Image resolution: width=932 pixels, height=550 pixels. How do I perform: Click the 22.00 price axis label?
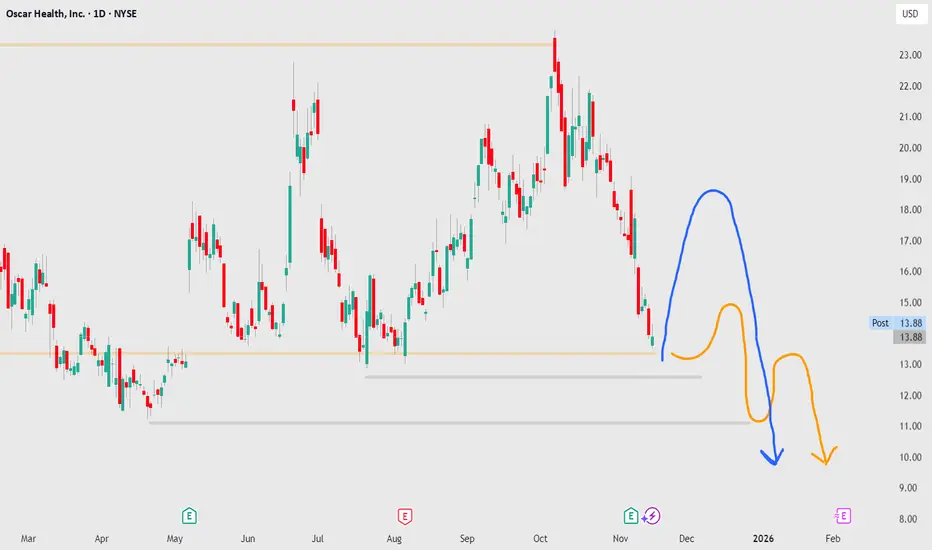910,86
